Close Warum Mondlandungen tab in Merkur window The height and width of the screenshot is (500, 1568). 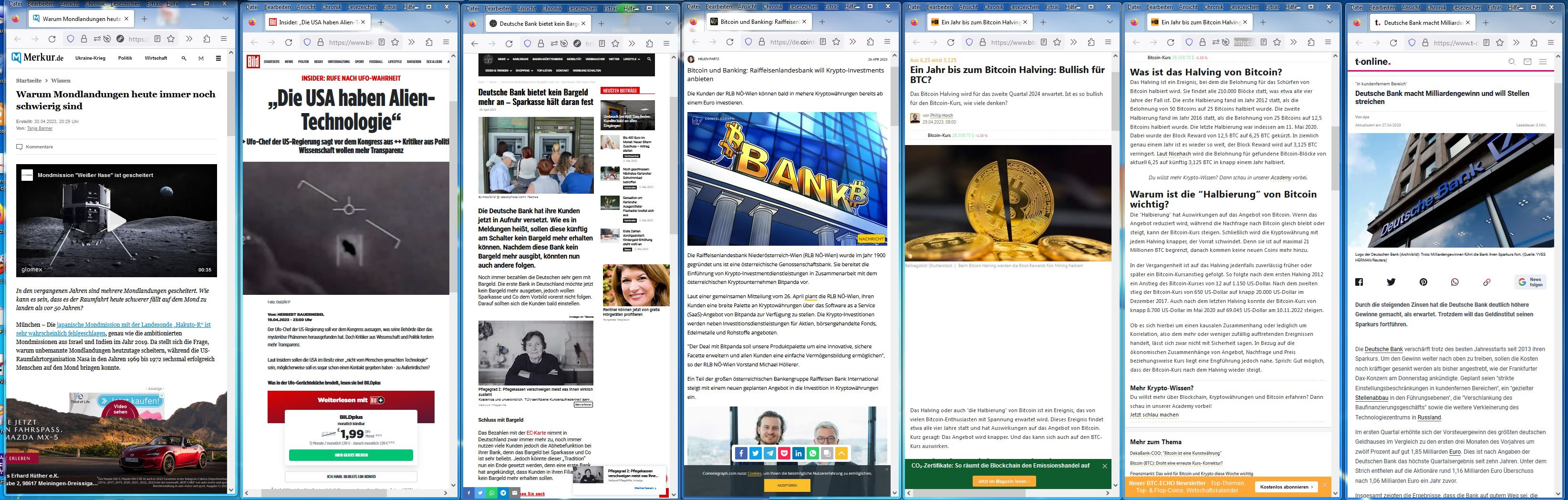click(x=126, y=19)
